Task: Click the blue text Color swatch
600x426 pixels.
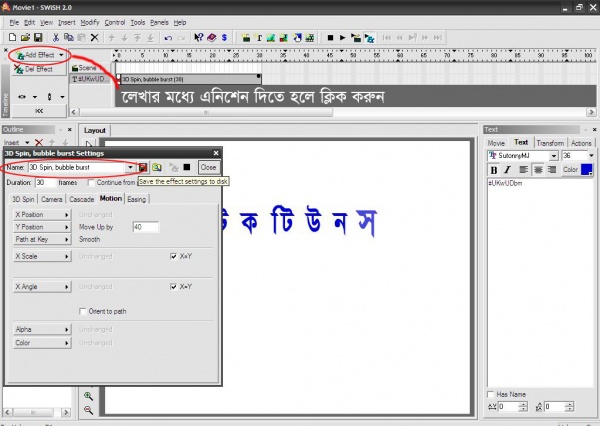Action: [587, 169]
